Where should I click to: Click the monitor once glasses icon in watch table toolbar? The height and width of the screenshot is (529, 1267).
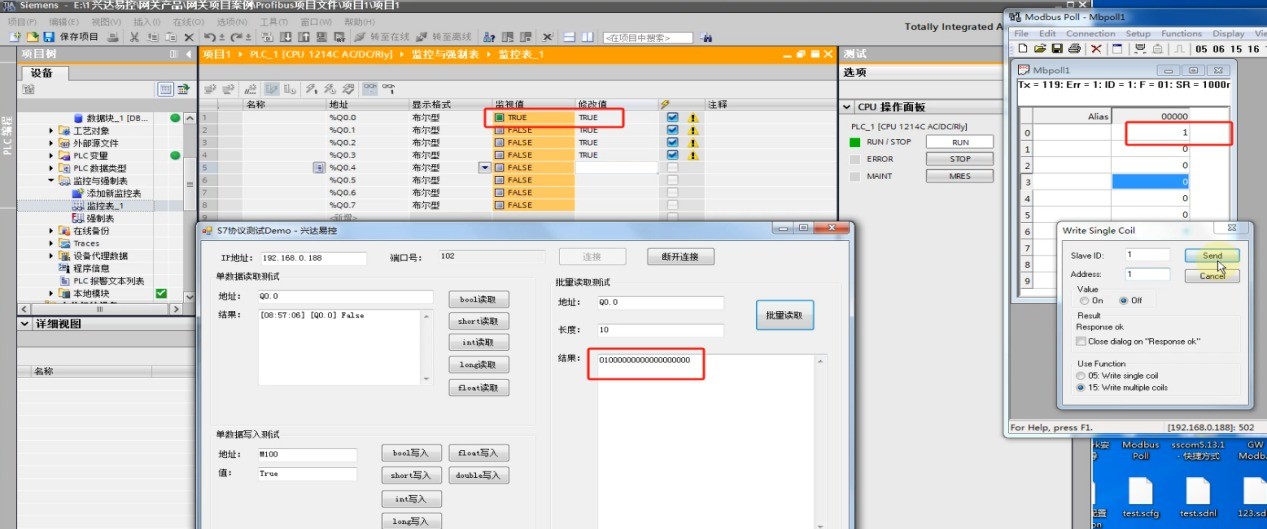coord(387,89)
